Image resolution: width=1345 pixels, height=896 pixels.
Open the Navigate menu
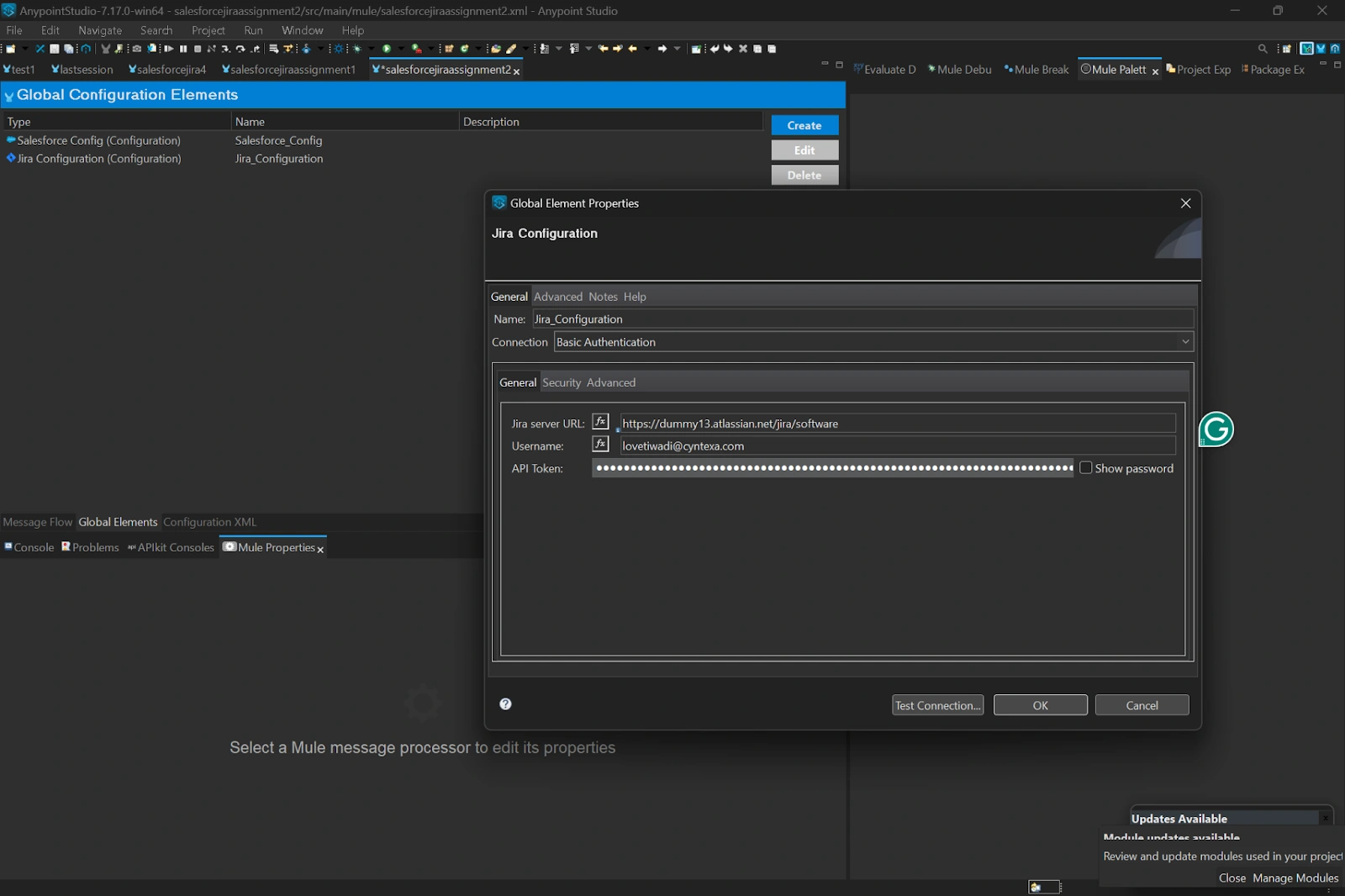pos(100,30)
